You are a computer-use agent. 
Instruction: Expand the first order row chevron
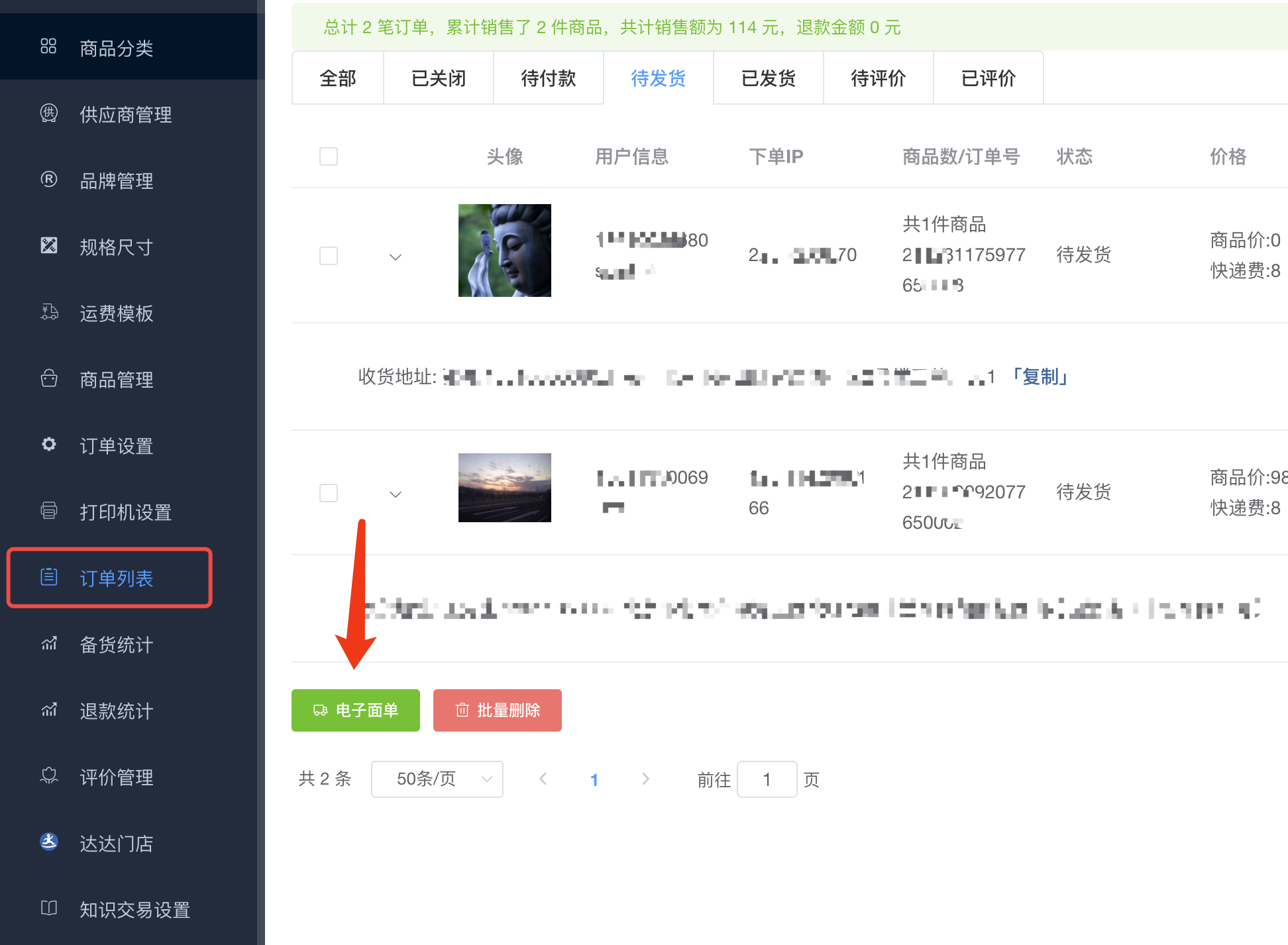[x=396, y=257]
